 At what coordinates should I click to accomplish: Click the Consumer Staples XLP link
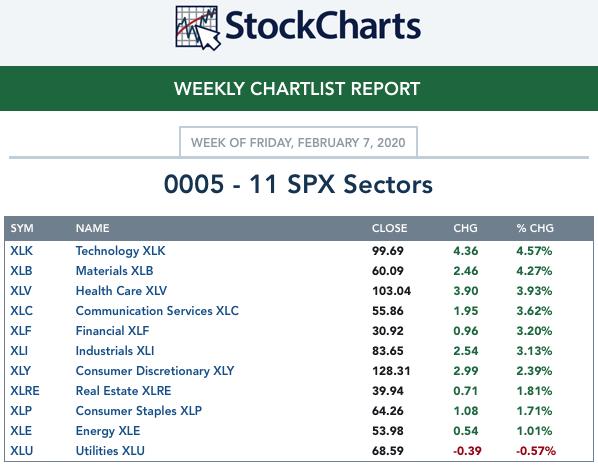click(139, 411)
